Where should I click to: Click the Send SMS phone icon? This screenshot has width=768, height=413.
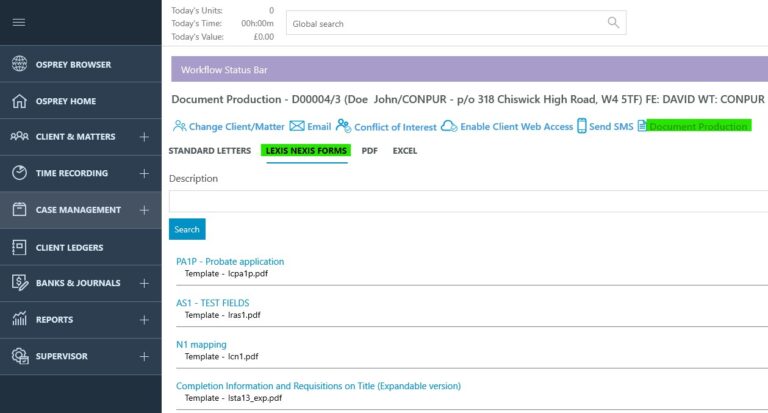(582, 126)
